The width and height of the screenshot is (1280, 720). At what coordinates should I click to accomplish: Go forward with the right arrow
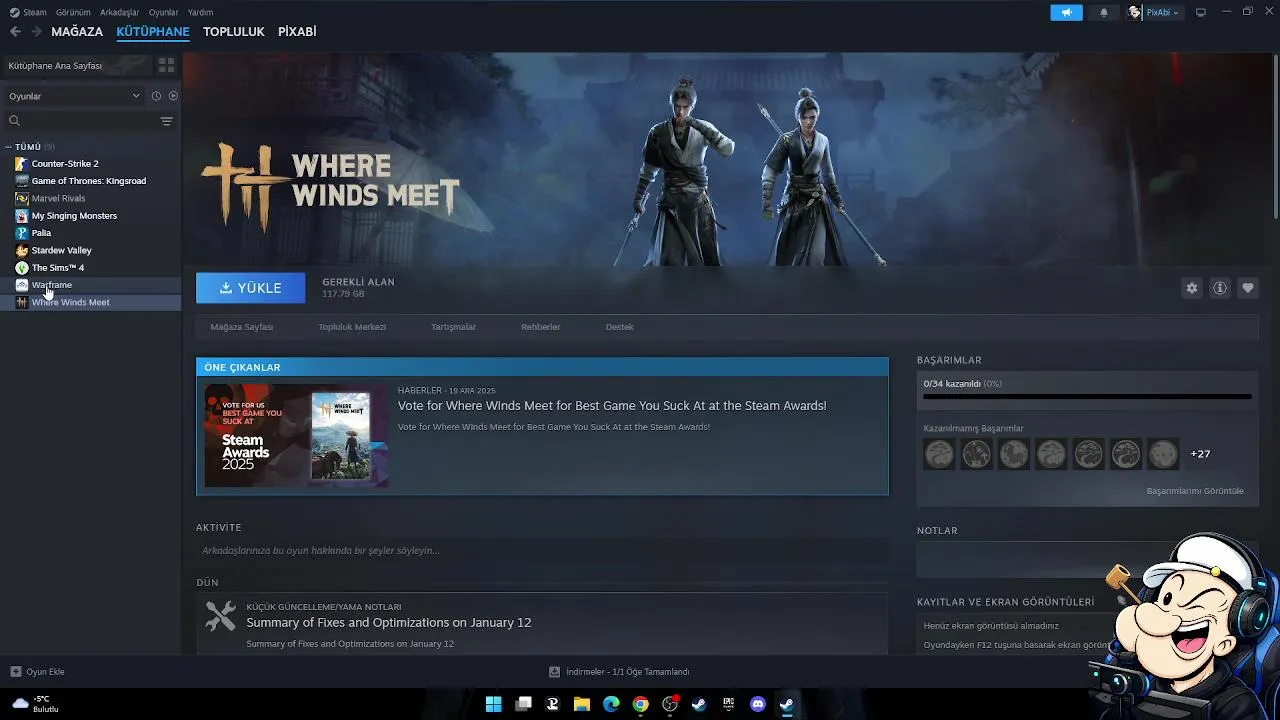(36, 32)
